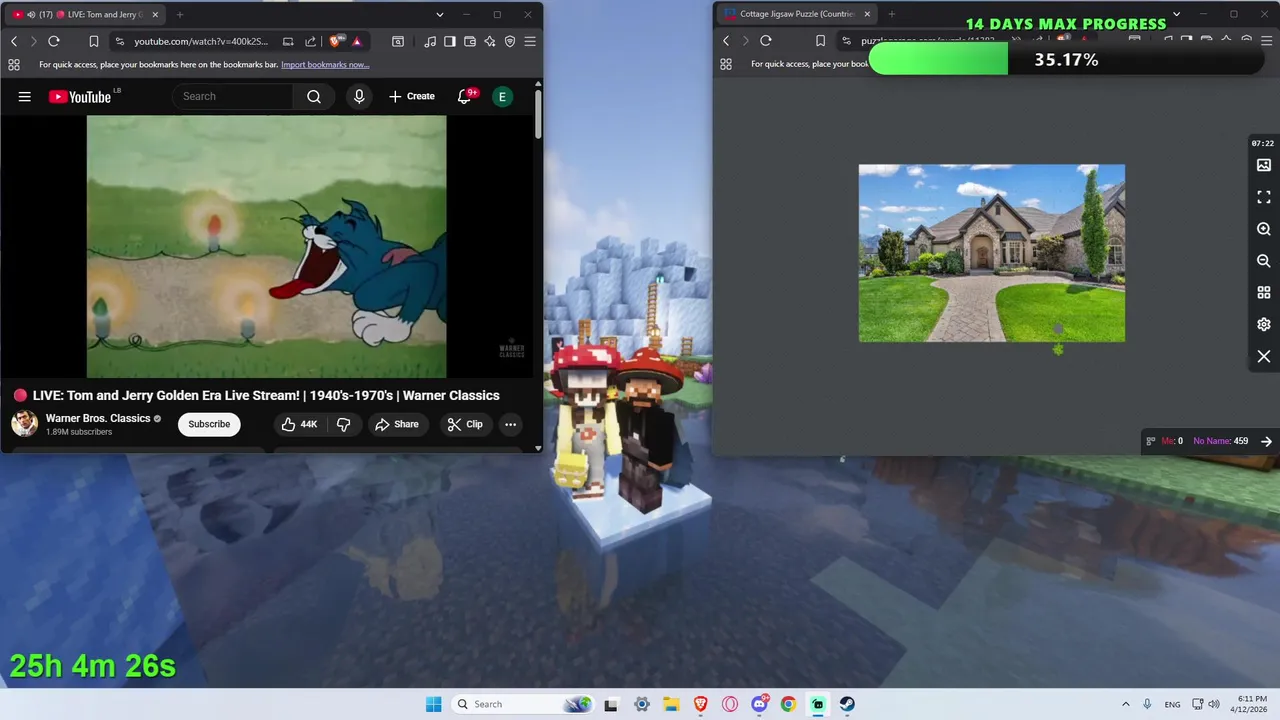Close the Cottage Jigsaw Puzzle tab
The height and width of the screenshot is (720, 1280).
coord(867,14)
